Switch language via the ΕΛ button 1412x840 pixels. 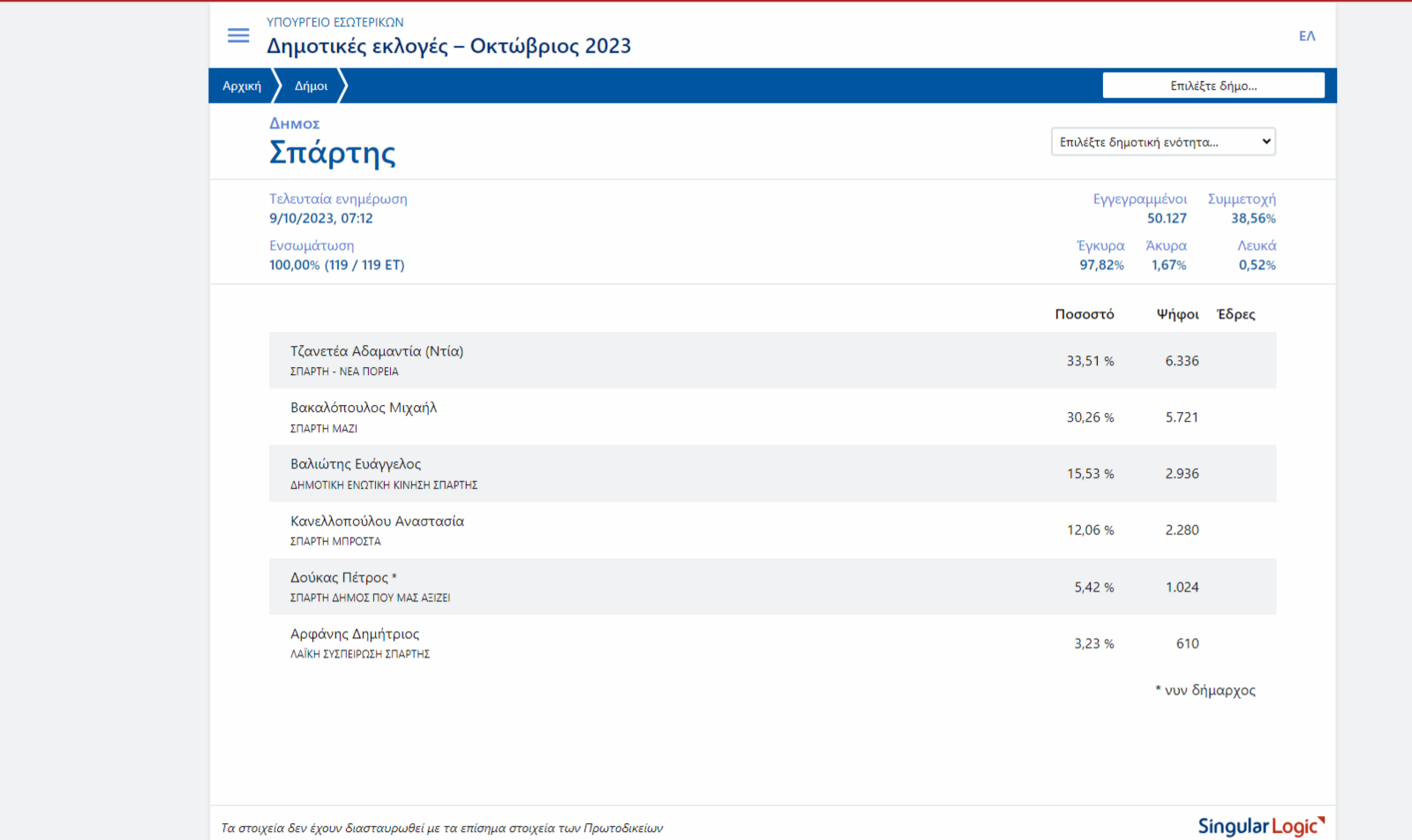[1306, 36]
